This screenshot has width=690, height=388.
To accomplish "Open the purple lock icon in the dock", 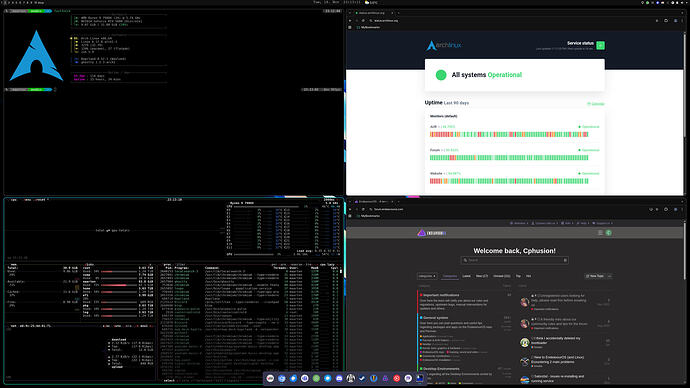I will [385, 378].
